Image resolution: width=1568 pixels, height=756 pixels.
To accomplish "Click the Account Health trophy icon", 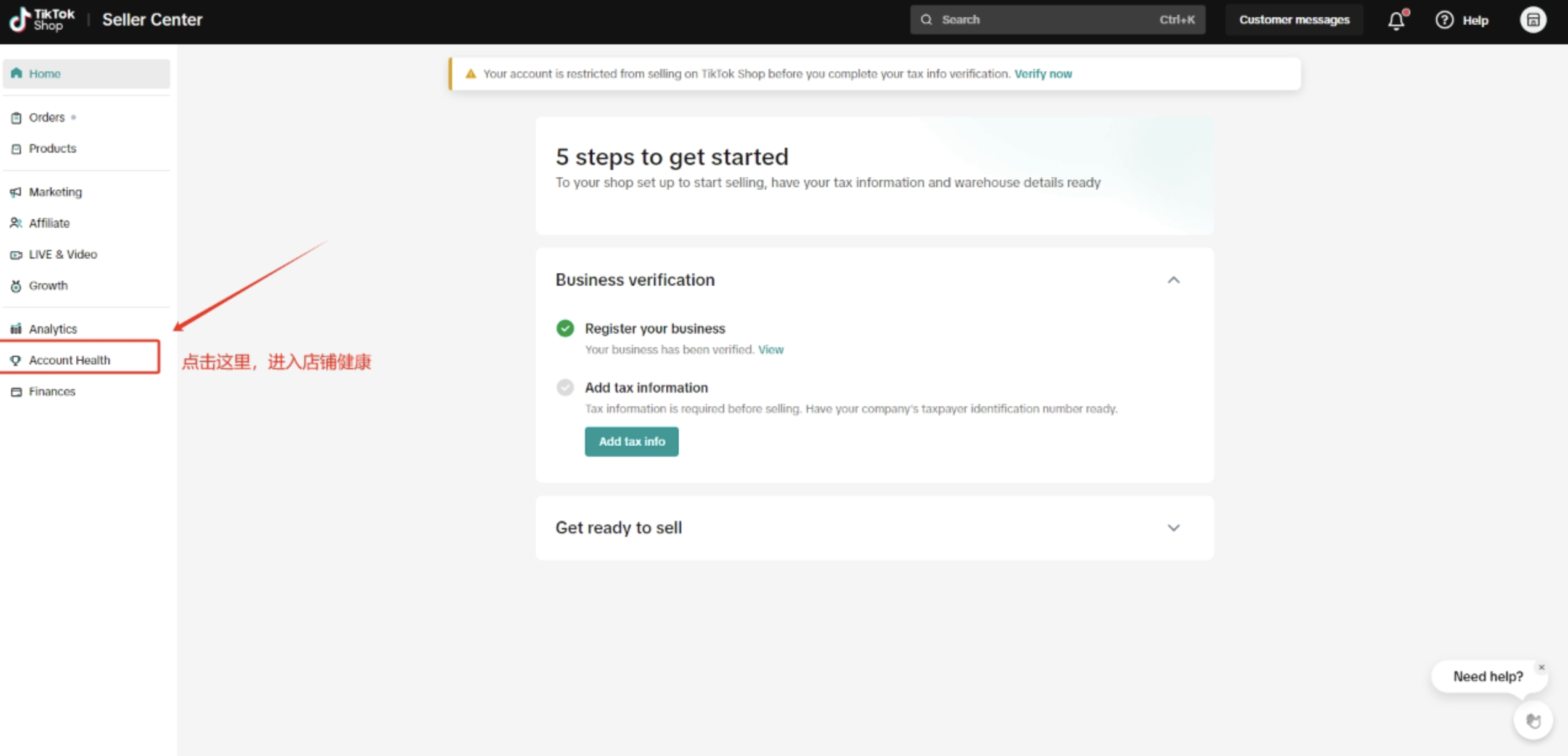I will point(16,360).
